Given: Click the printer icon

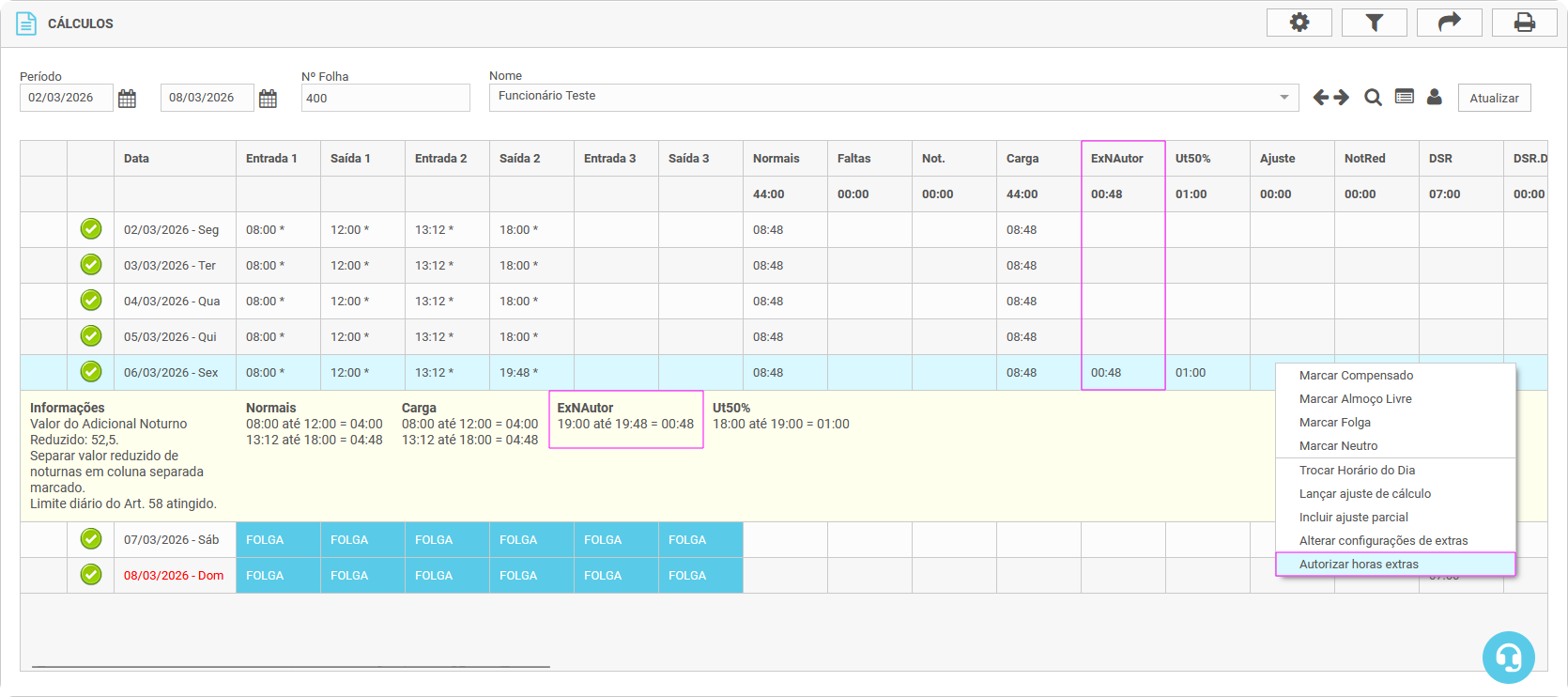Looking at the screenshot, I should point(1524,23).
